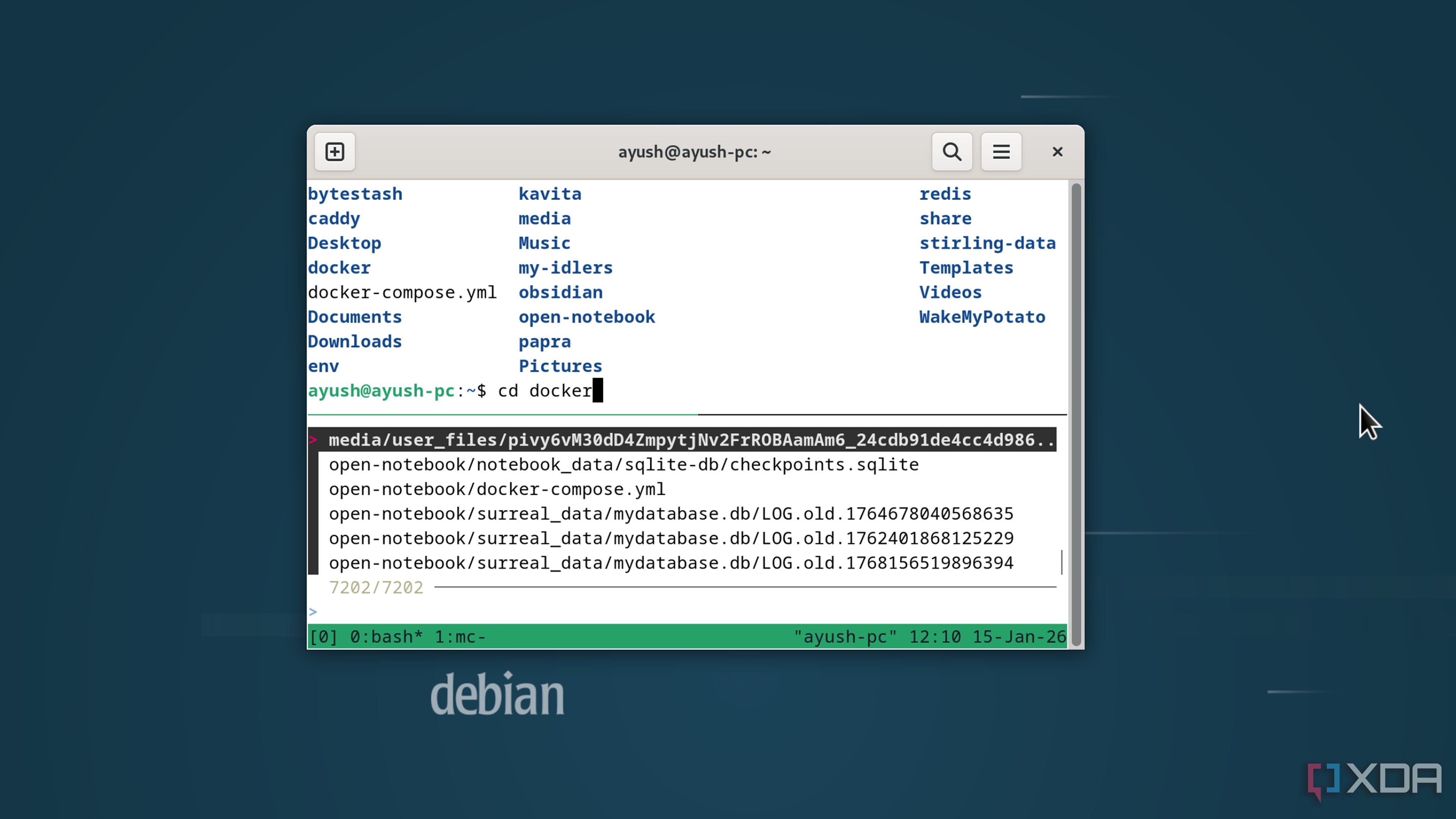
Task: Click the ayush@ayush-pc shell prompt
Action: [x=397, y=391]
